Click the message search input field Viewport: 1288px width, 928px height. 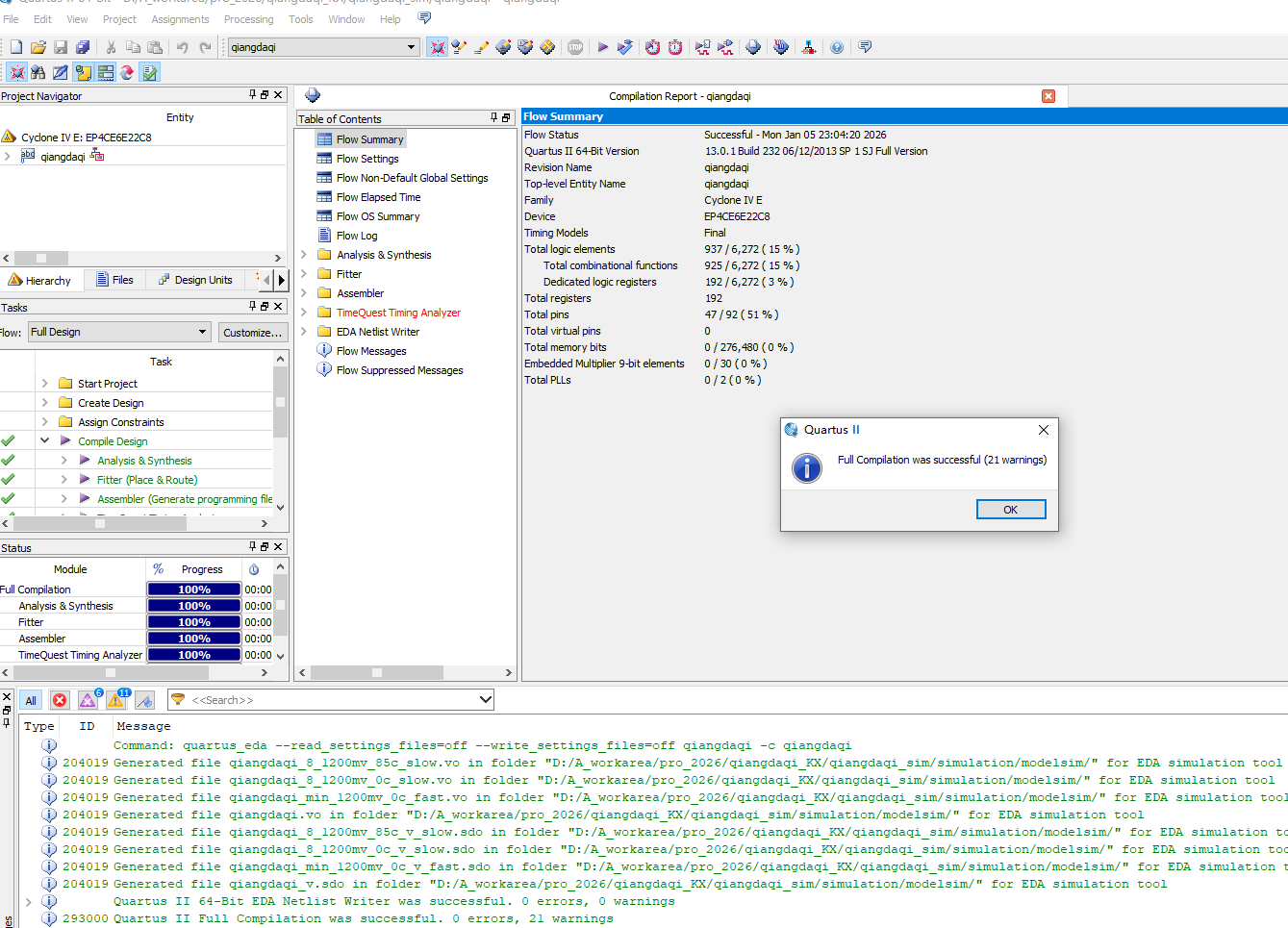331,700
